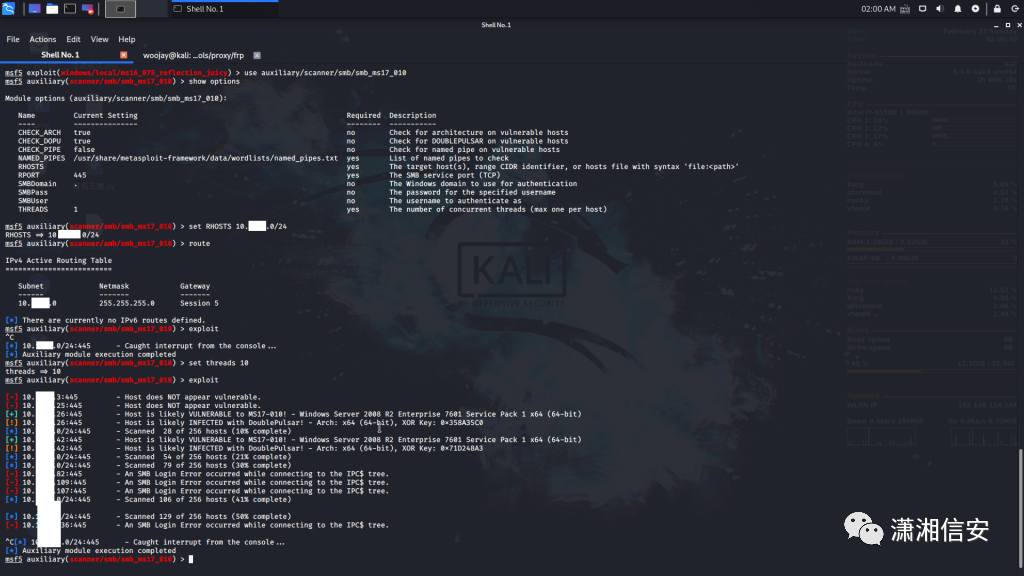Click the 'Required' column header
The width and height of the screenshot is (1024, 576).
click(363, 116)
